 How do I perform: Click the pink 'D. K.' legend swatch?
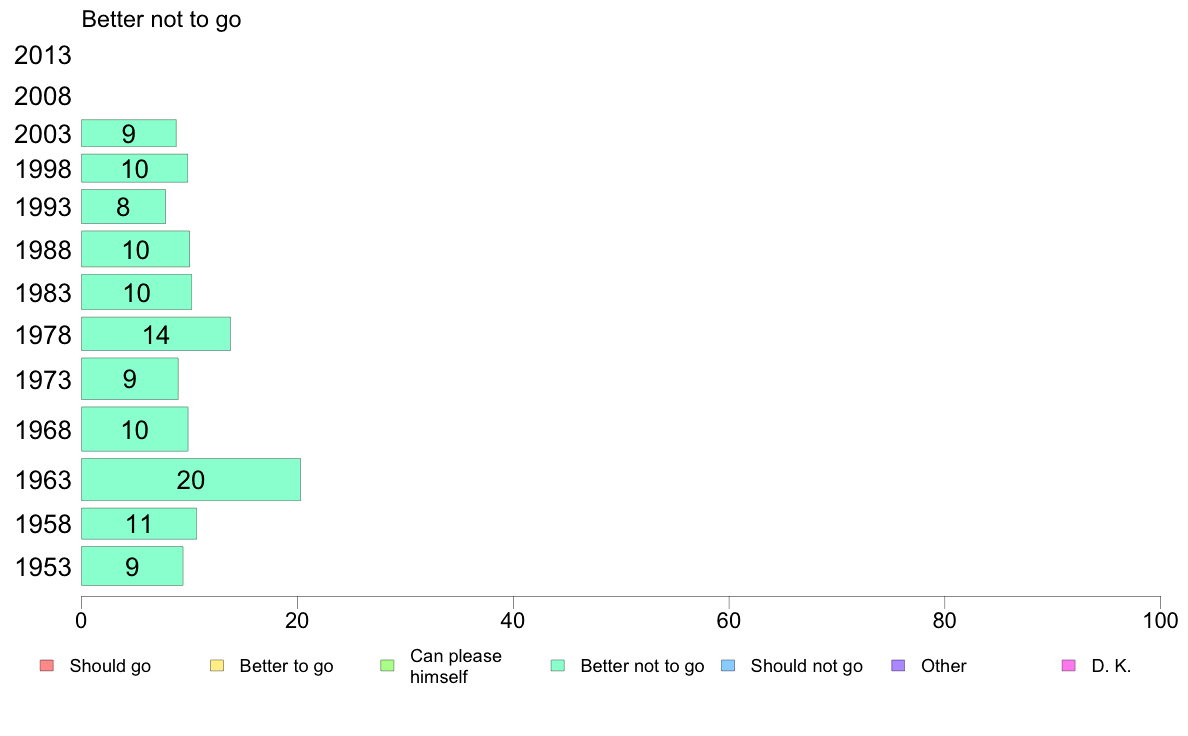click(1068, 666)
